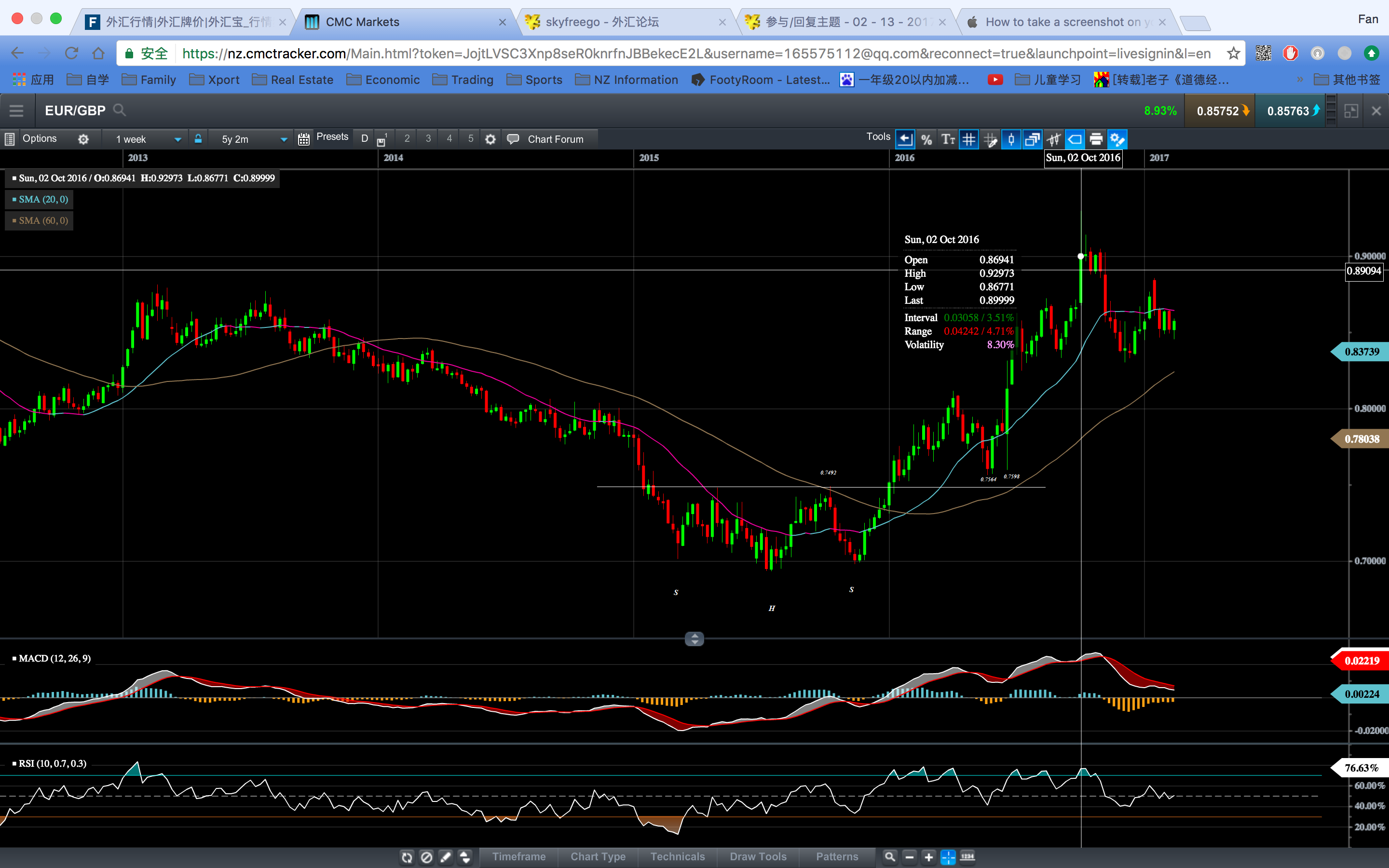Toggle the return-arrow tool in Tools bar

(905, 139)
